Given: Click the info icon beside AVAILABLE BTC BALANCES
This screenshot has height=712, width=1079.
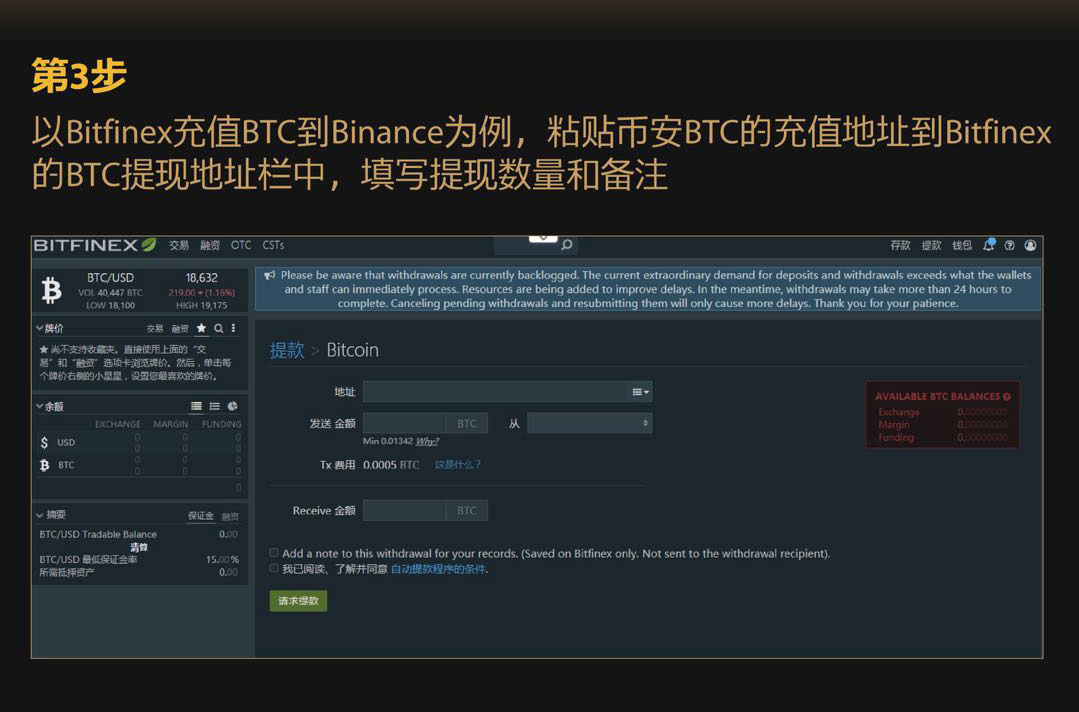Looking at the screenshot, I should (x=1007, y=396).
